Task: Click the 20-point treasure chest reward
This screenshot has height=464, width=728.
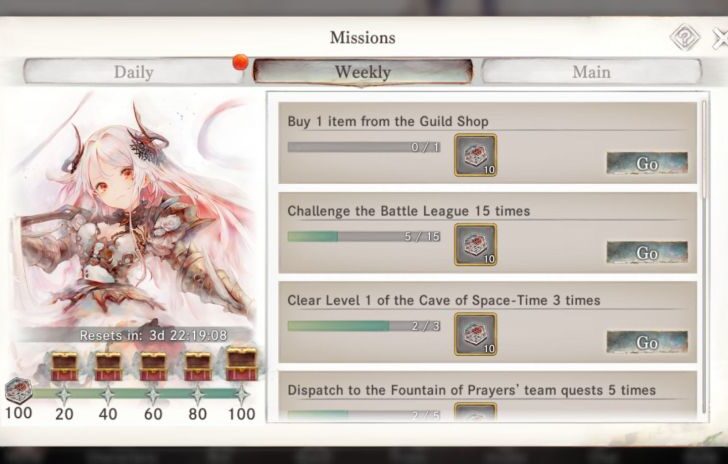Action: click(65, 366)
